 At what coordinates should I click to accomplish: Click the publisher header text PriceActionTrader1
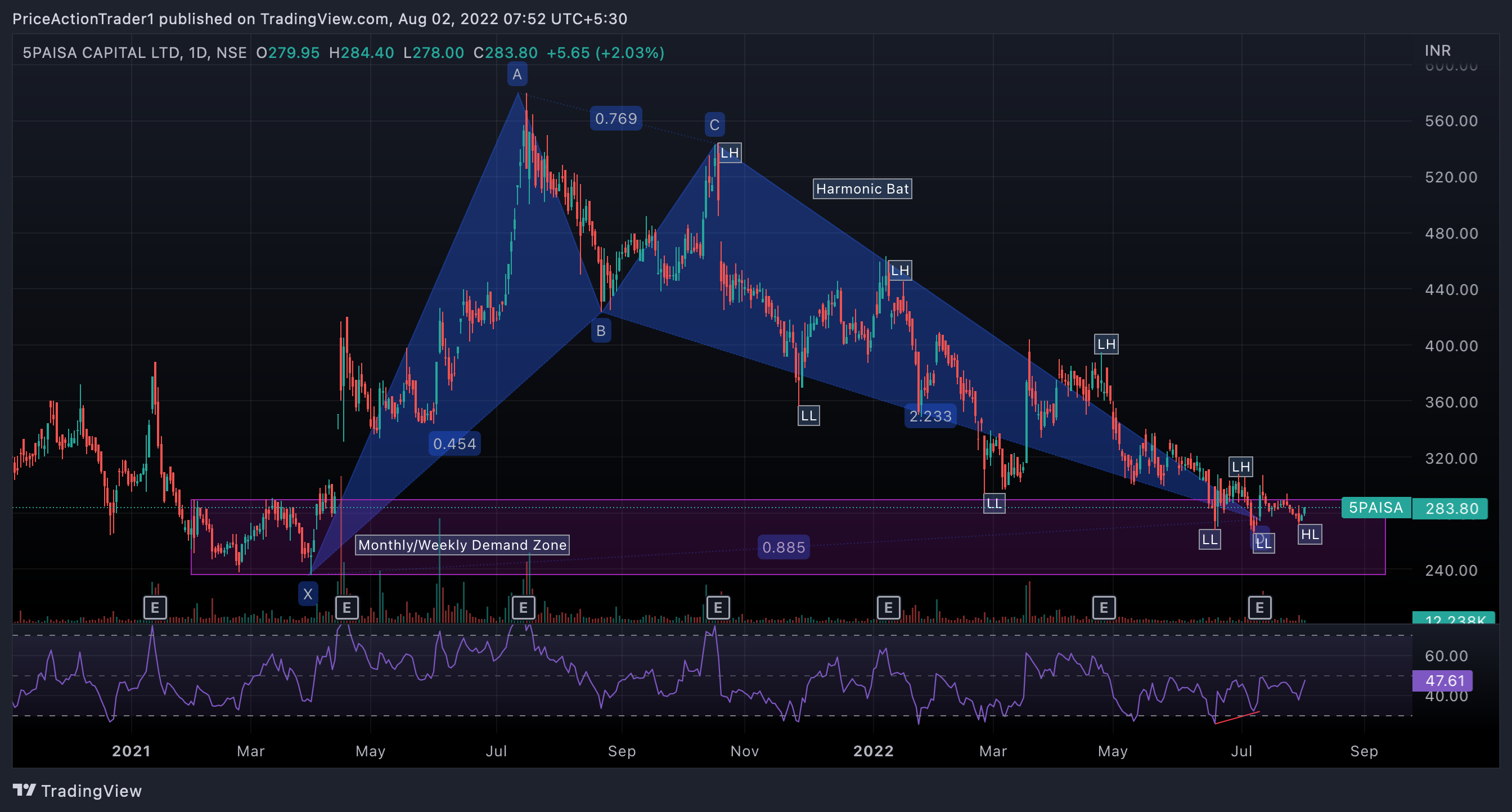click(83, 19)
